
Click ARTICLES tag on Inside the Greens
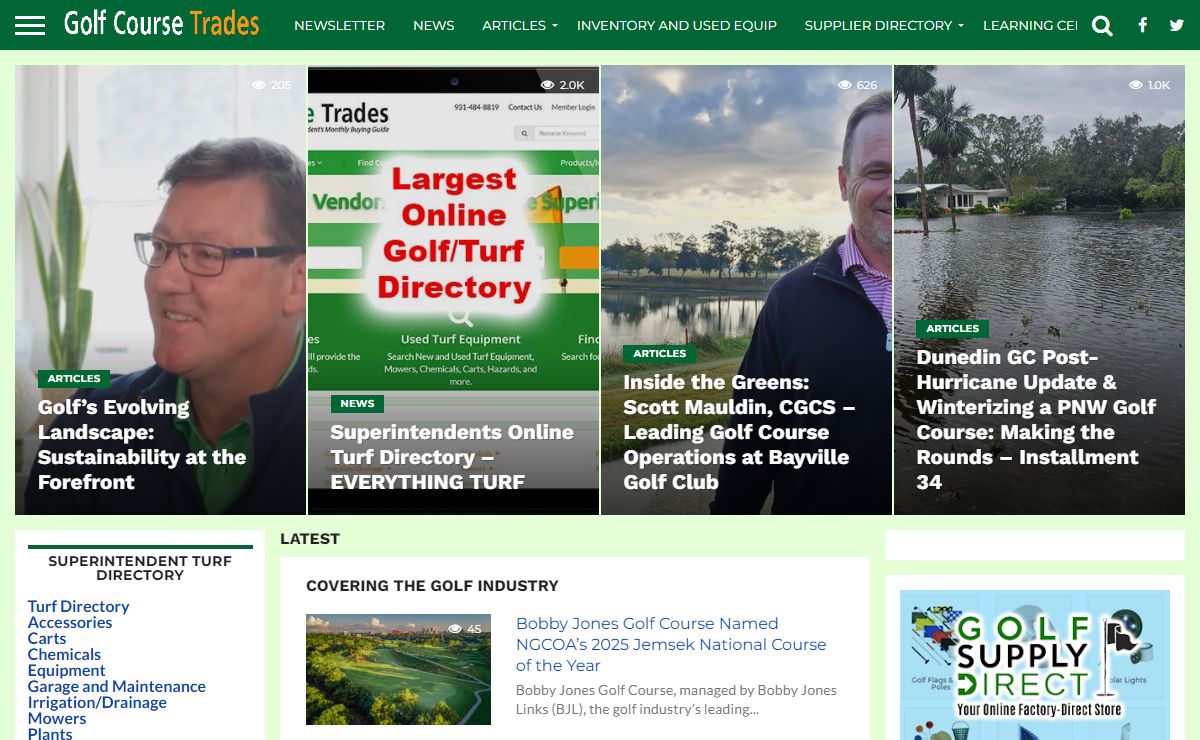[660, 354]
